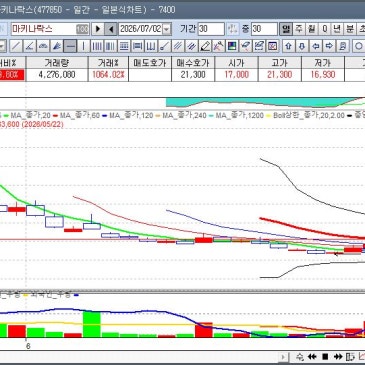Screen dimensions: 365x365
Task: Click the MA_종가,20 legend color marker
Action: [x=5, y=116]
